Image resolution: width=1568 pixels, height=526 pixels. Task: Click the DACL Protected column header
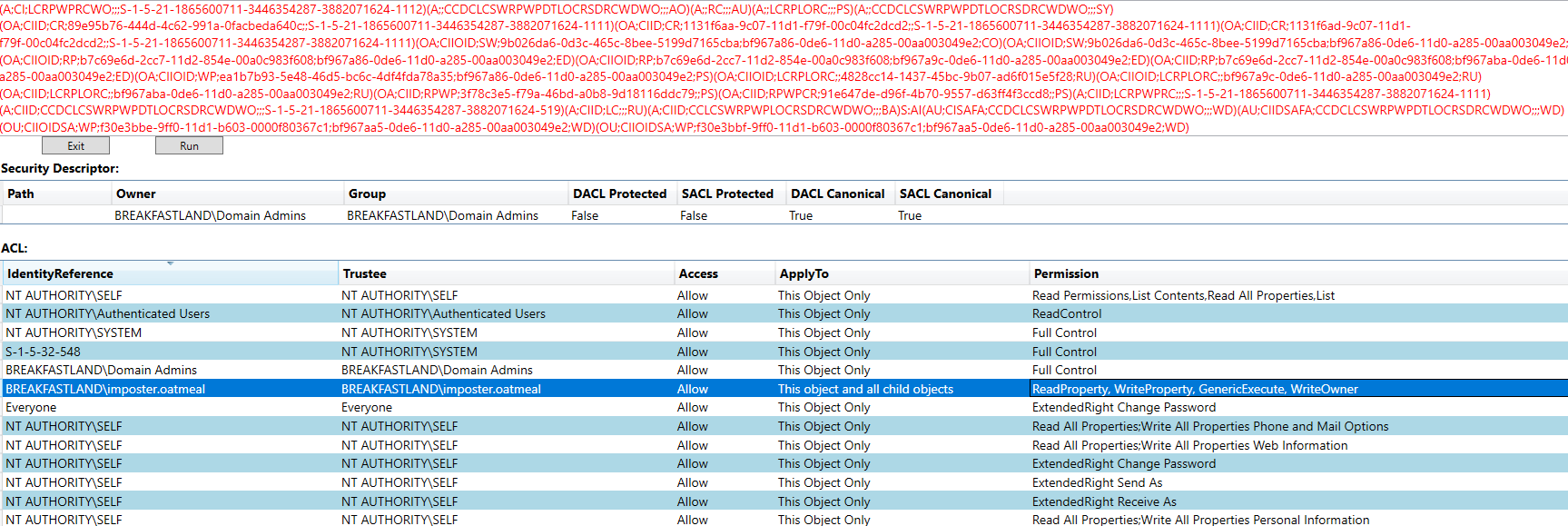click(619, 194)
